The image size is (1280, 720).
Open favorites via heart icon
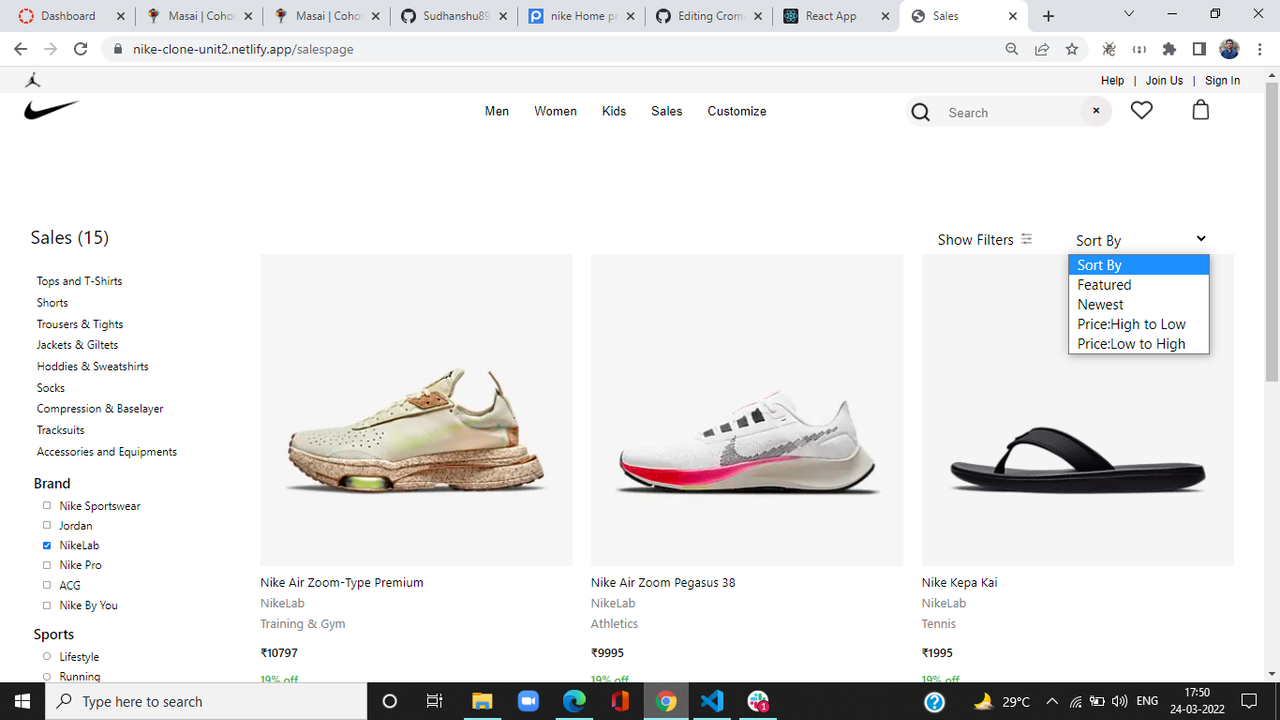coord(1141,110)
